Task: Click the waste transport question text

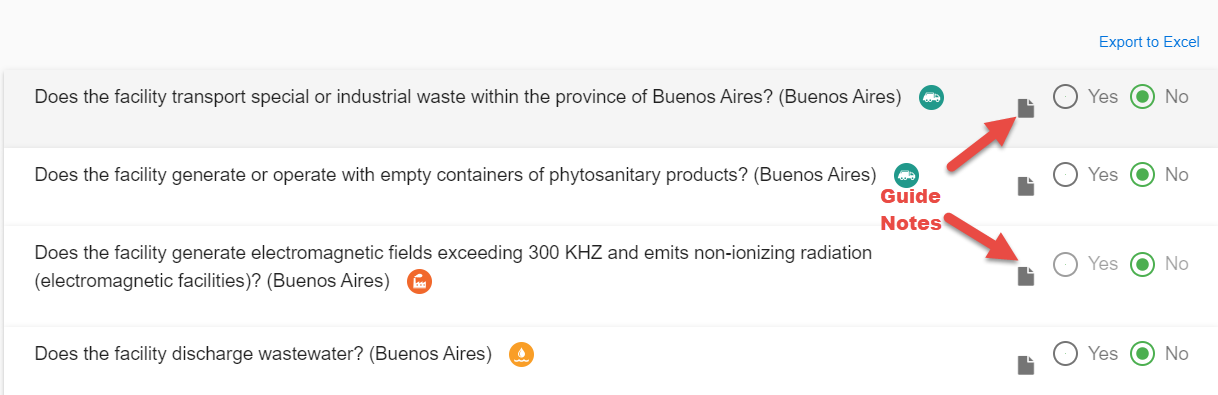Action: point(468,97)
